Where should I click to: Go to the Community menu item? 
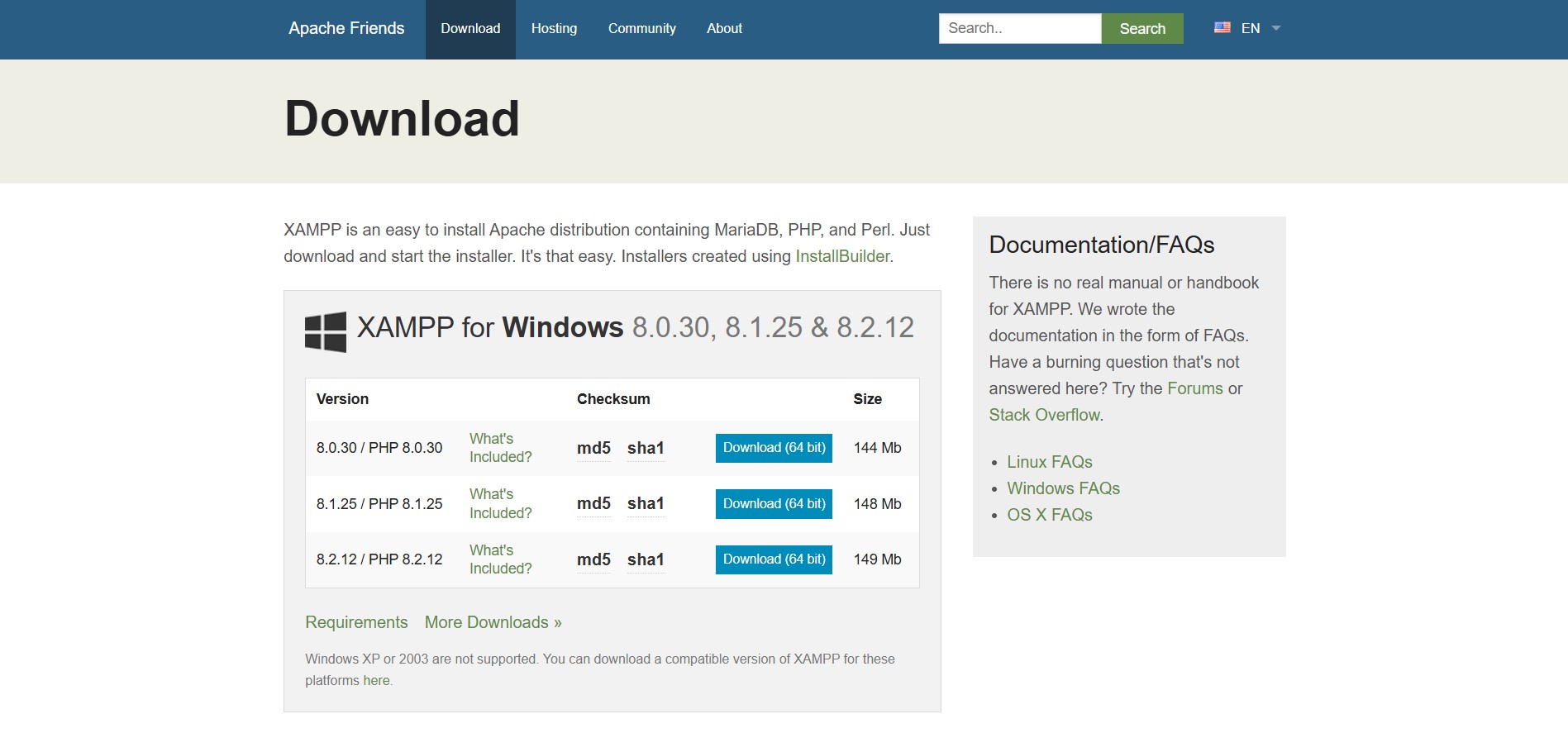point(641,29)
